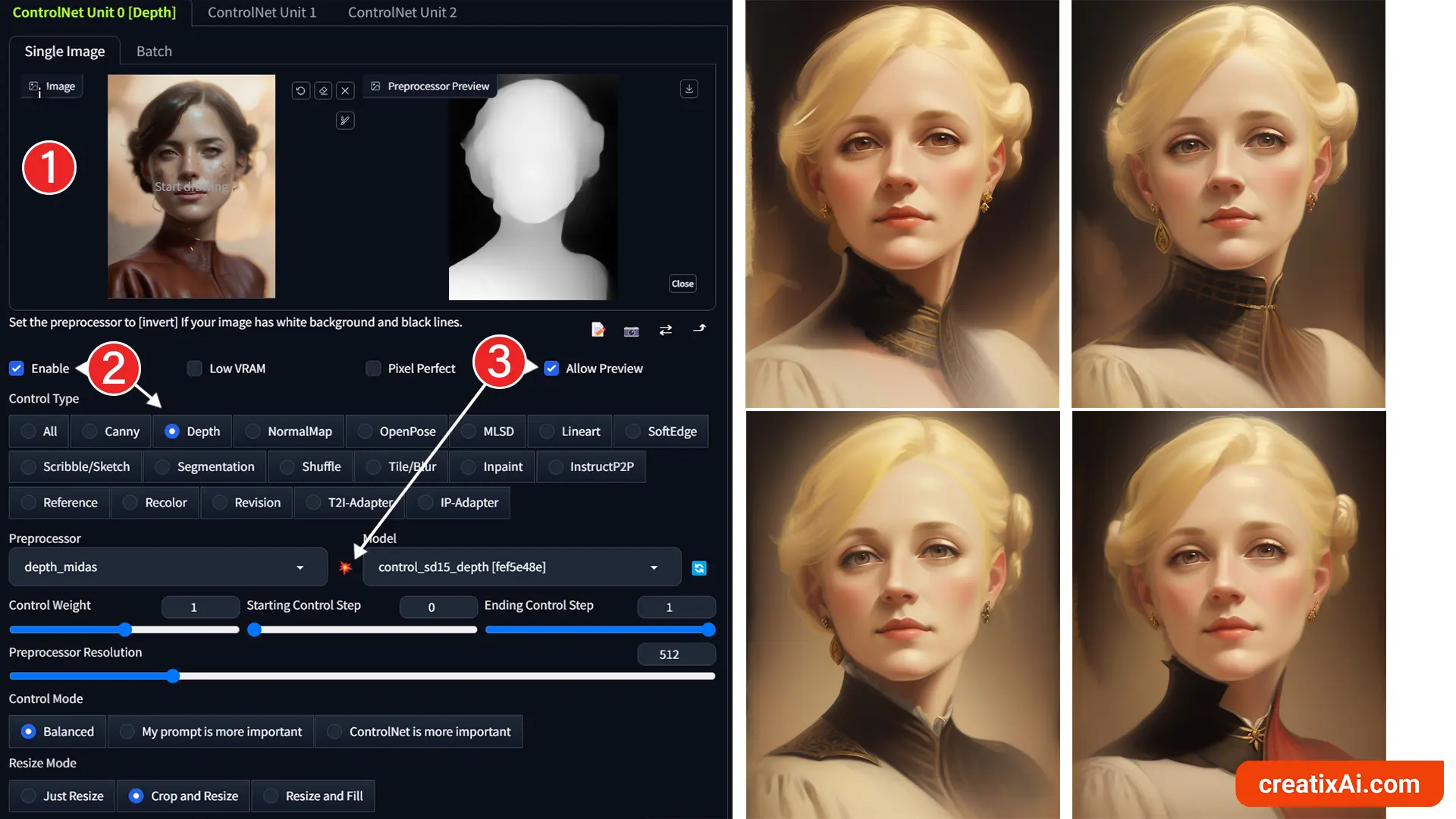Viewport: 1456px width, 819px height.
Task: Select the NormalMap control type
Action: (289, 431)
